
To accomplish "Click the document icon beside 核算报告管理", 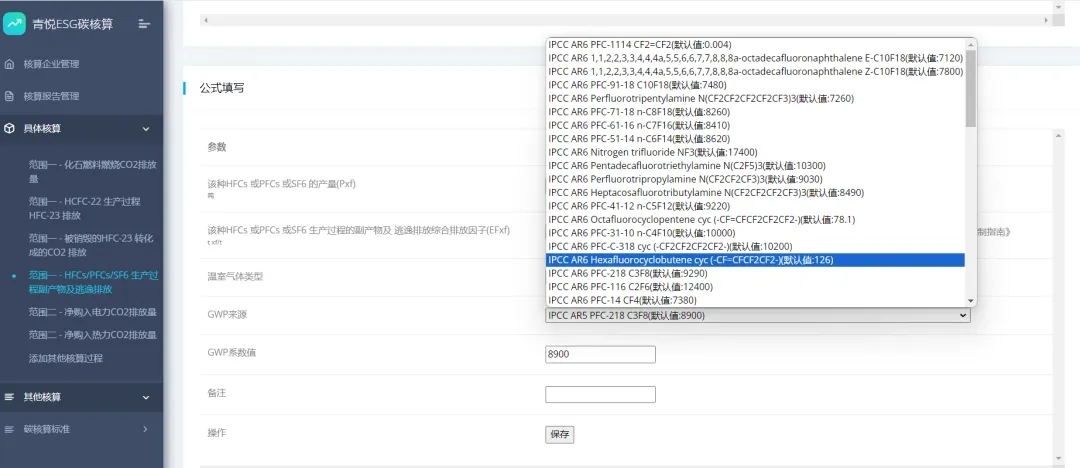I will point(10,96).
